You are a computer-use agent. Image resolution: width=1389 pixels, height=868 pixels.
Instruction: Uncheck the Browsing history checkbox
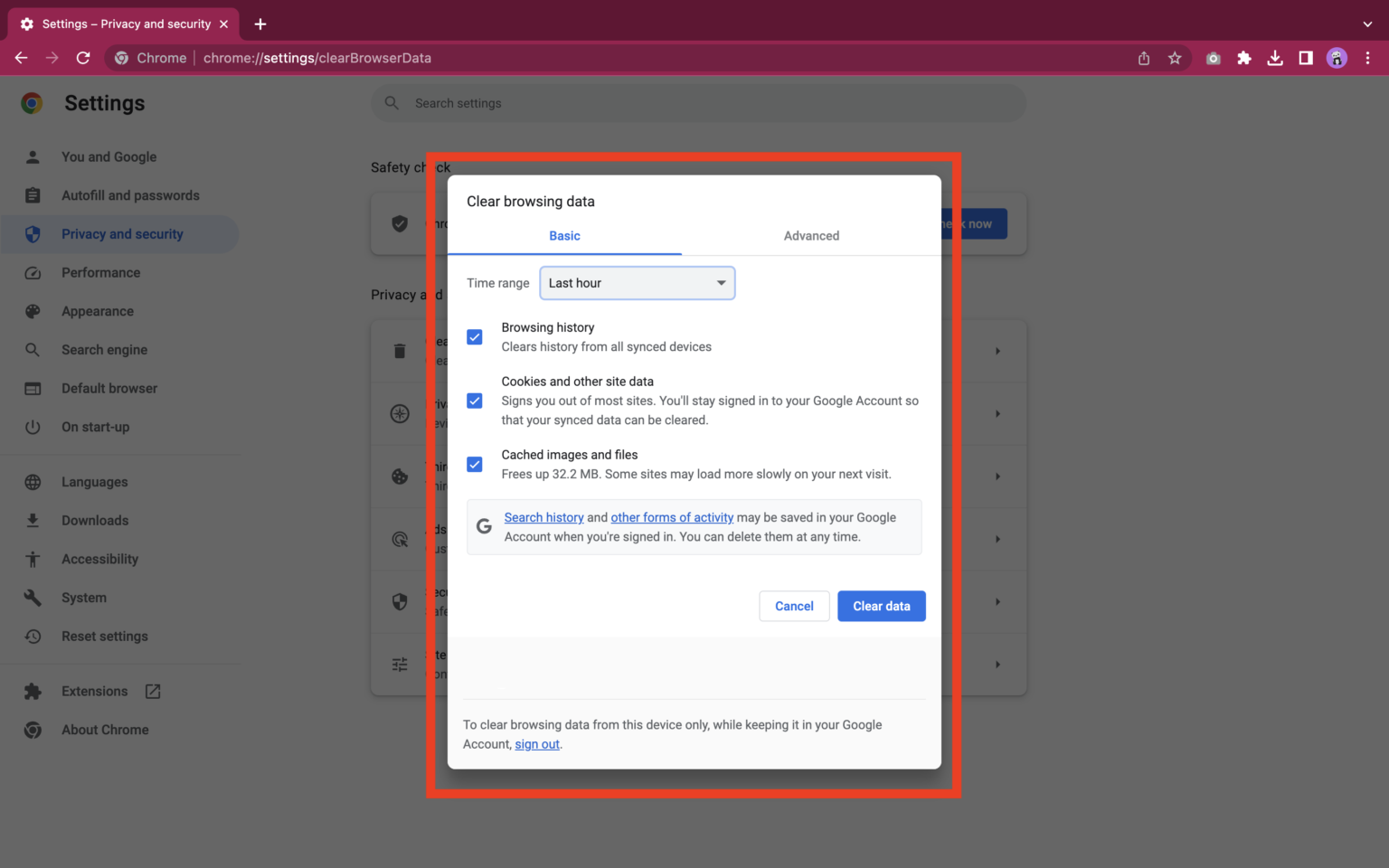(474, 336)
